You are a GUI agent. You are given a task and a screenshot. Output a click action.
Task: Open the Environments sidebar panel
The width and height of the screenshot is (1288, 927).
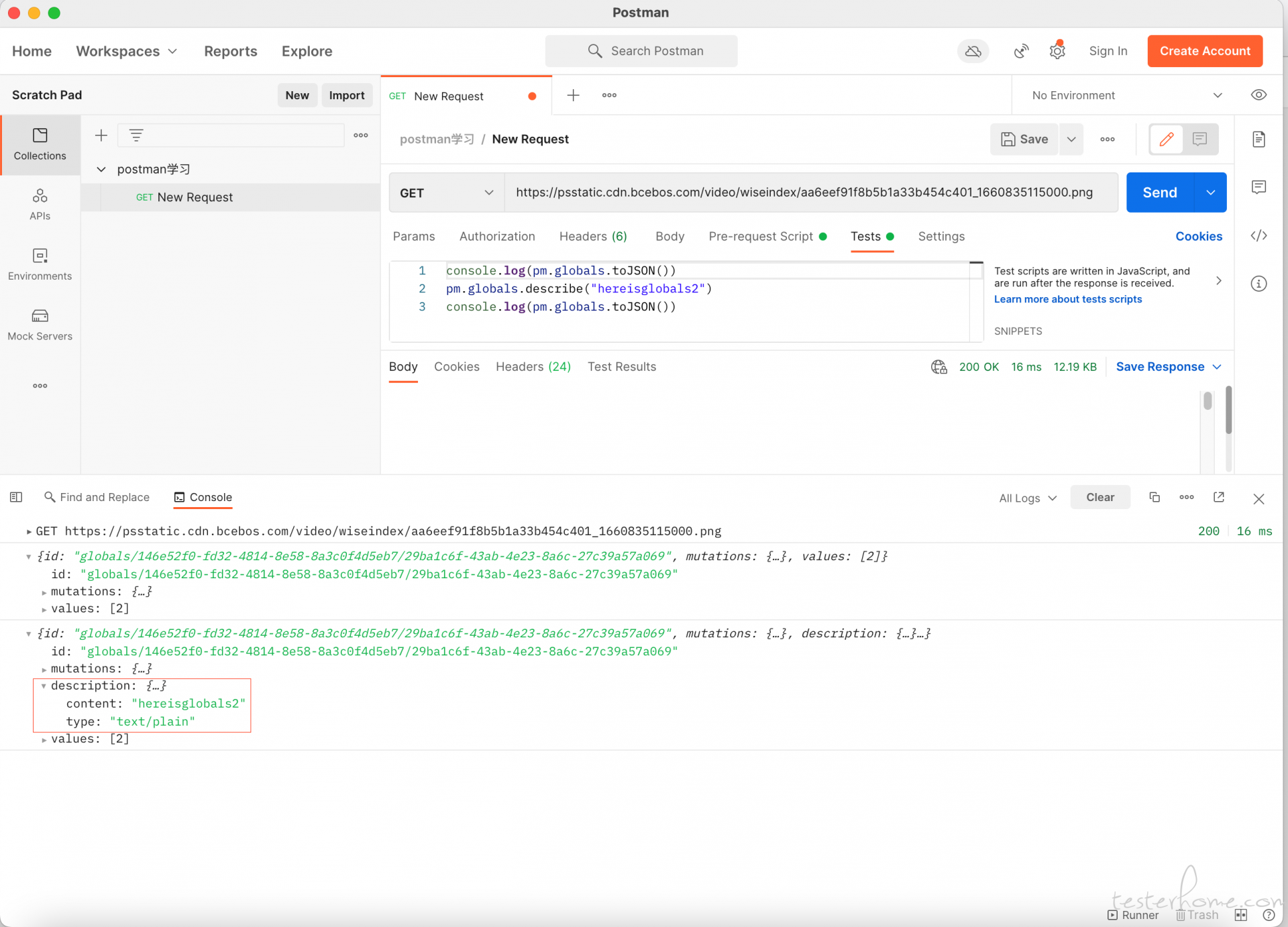click(40, 264)
